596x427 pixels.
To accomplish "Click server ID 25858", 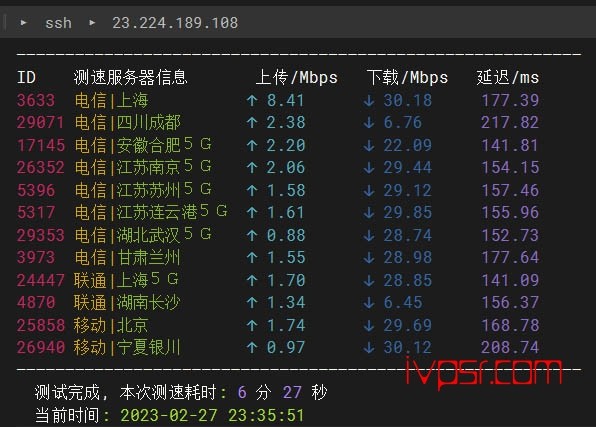I will pos(40,325).
